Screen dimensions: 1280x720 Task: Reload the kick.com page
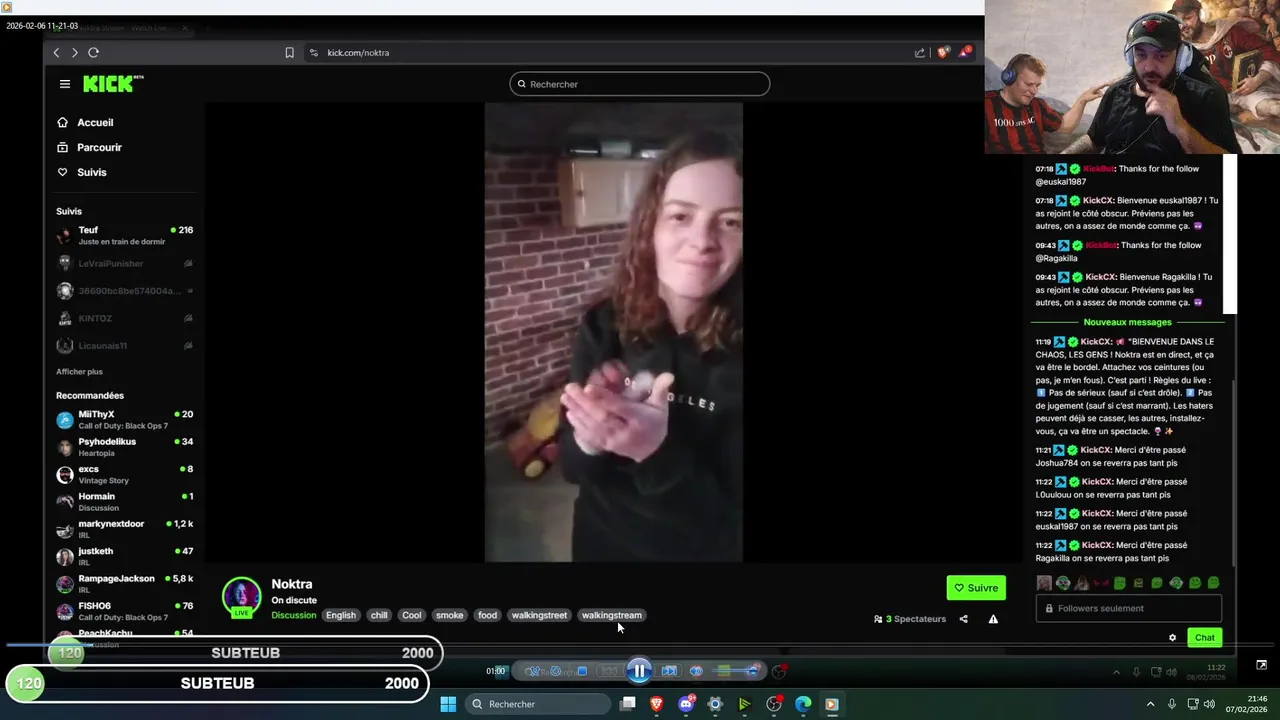(x=93, y=53)
